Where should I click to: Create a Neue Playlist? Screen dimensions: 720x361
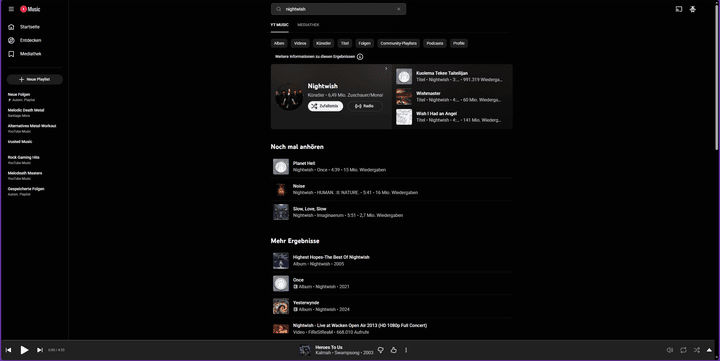point(35,79)
